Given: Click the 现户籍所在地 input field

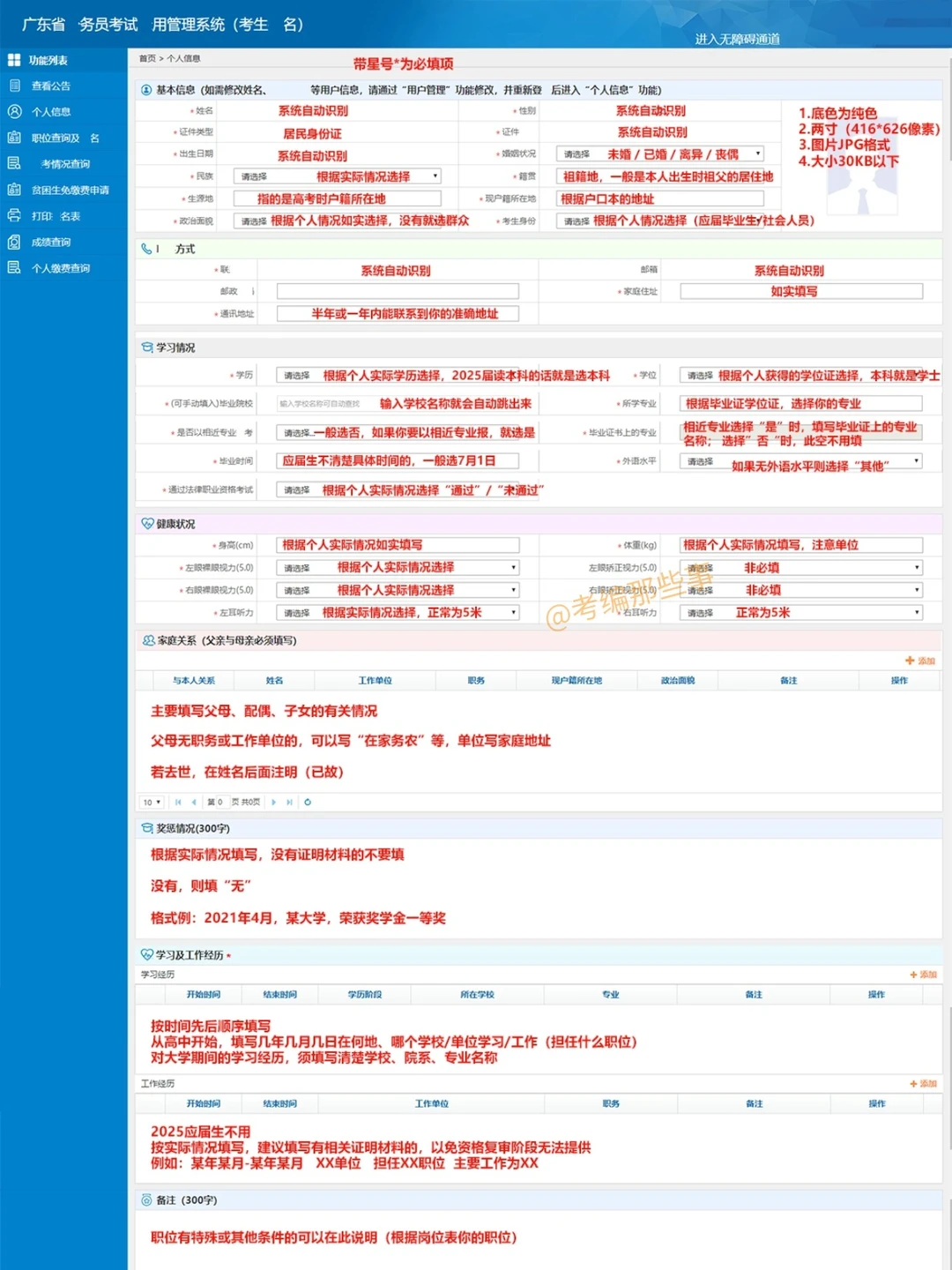Looking at the screenshot, I should (x=660, y=198).
